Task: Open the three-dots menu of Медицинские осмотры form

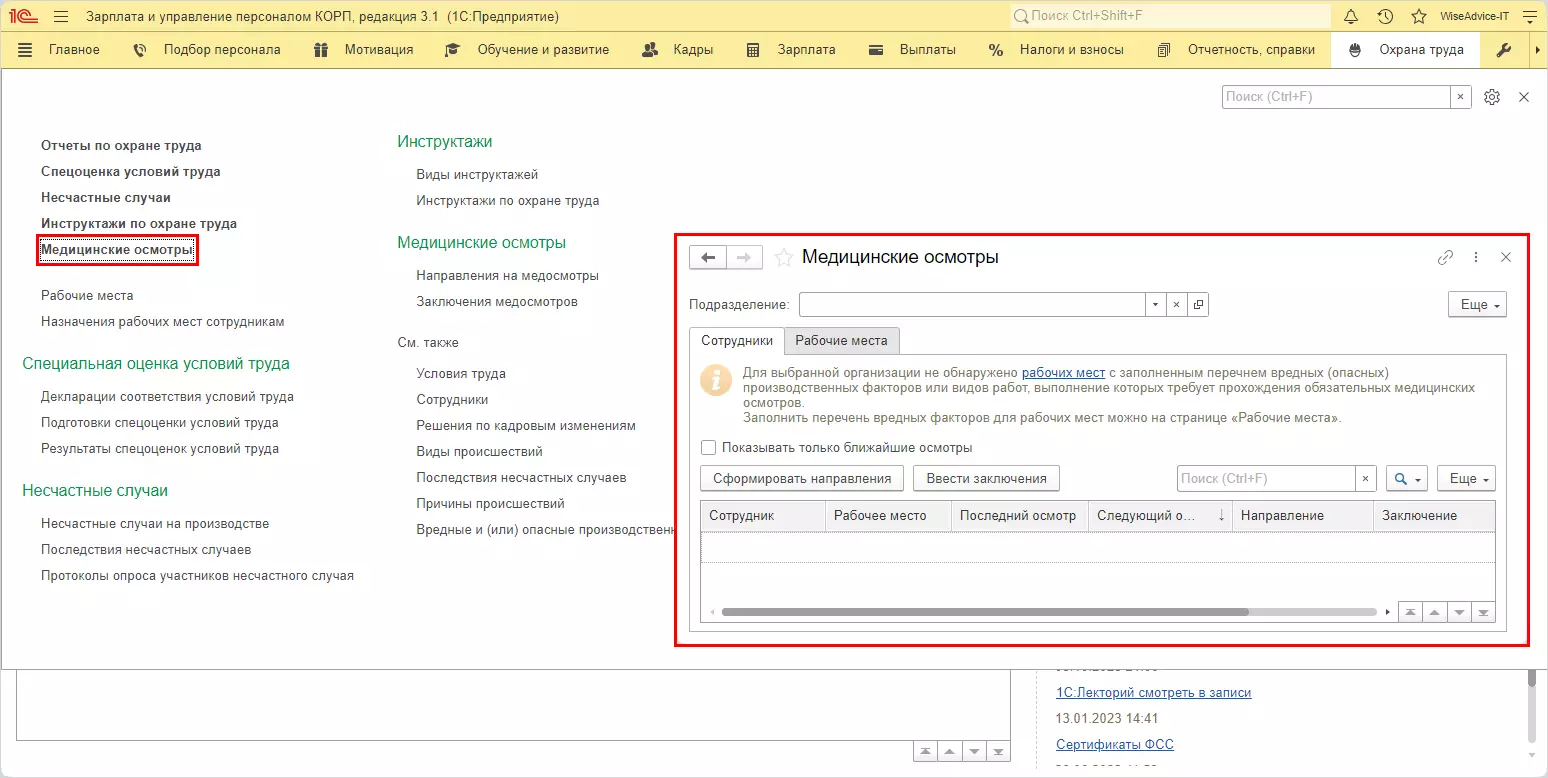Action: click(1476, 257)
